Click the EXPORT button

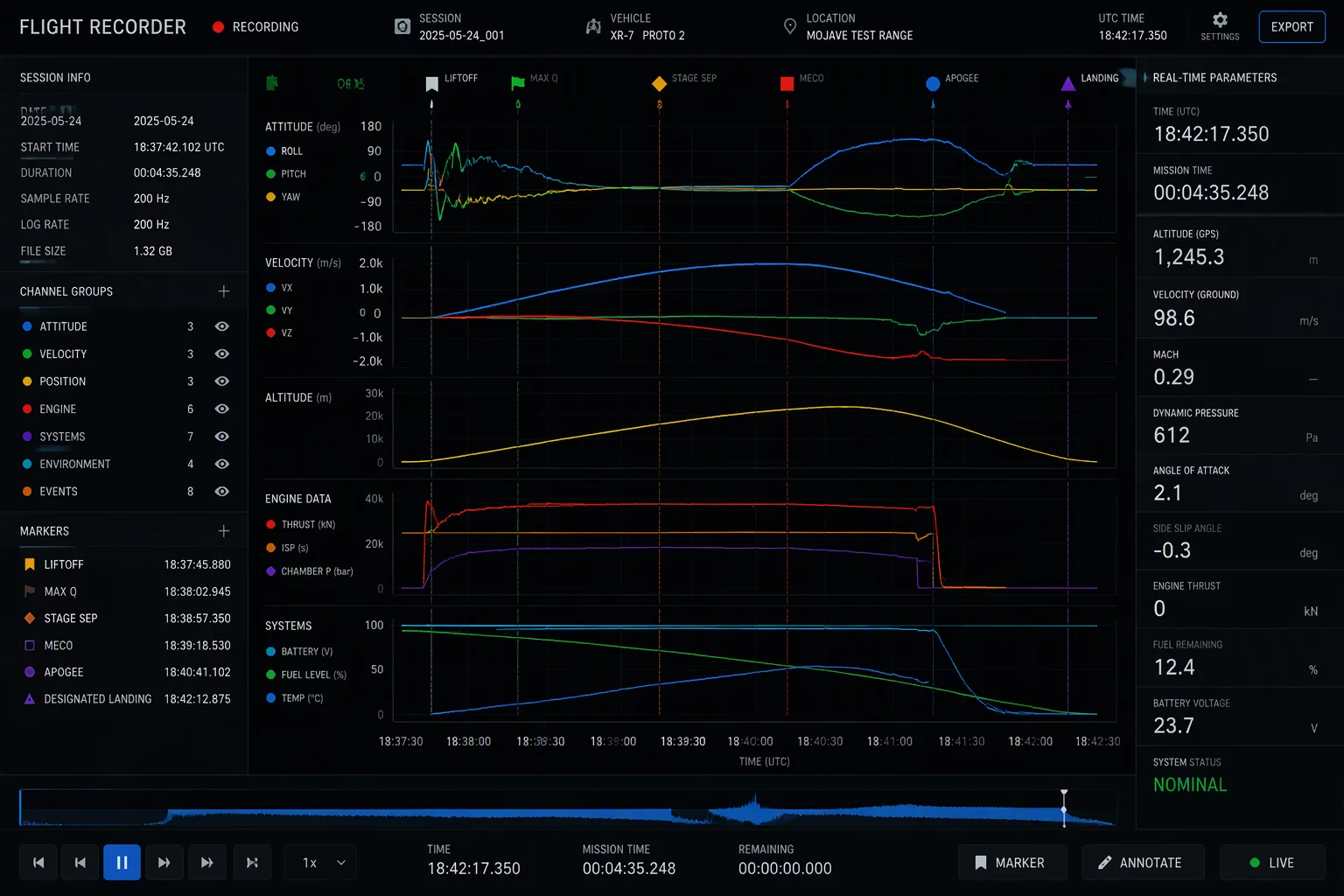(x=1291, y=27)
